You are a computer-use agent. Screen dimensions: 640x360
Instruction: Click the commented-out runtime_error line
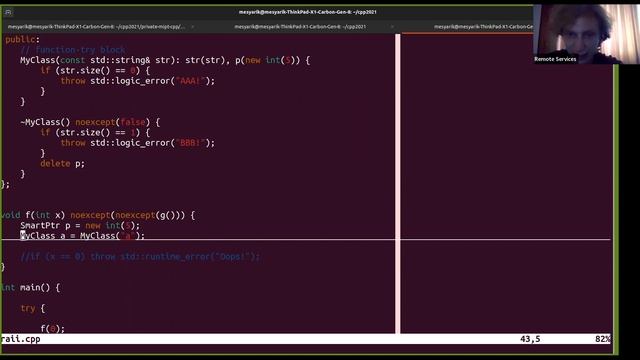point(140,256)
